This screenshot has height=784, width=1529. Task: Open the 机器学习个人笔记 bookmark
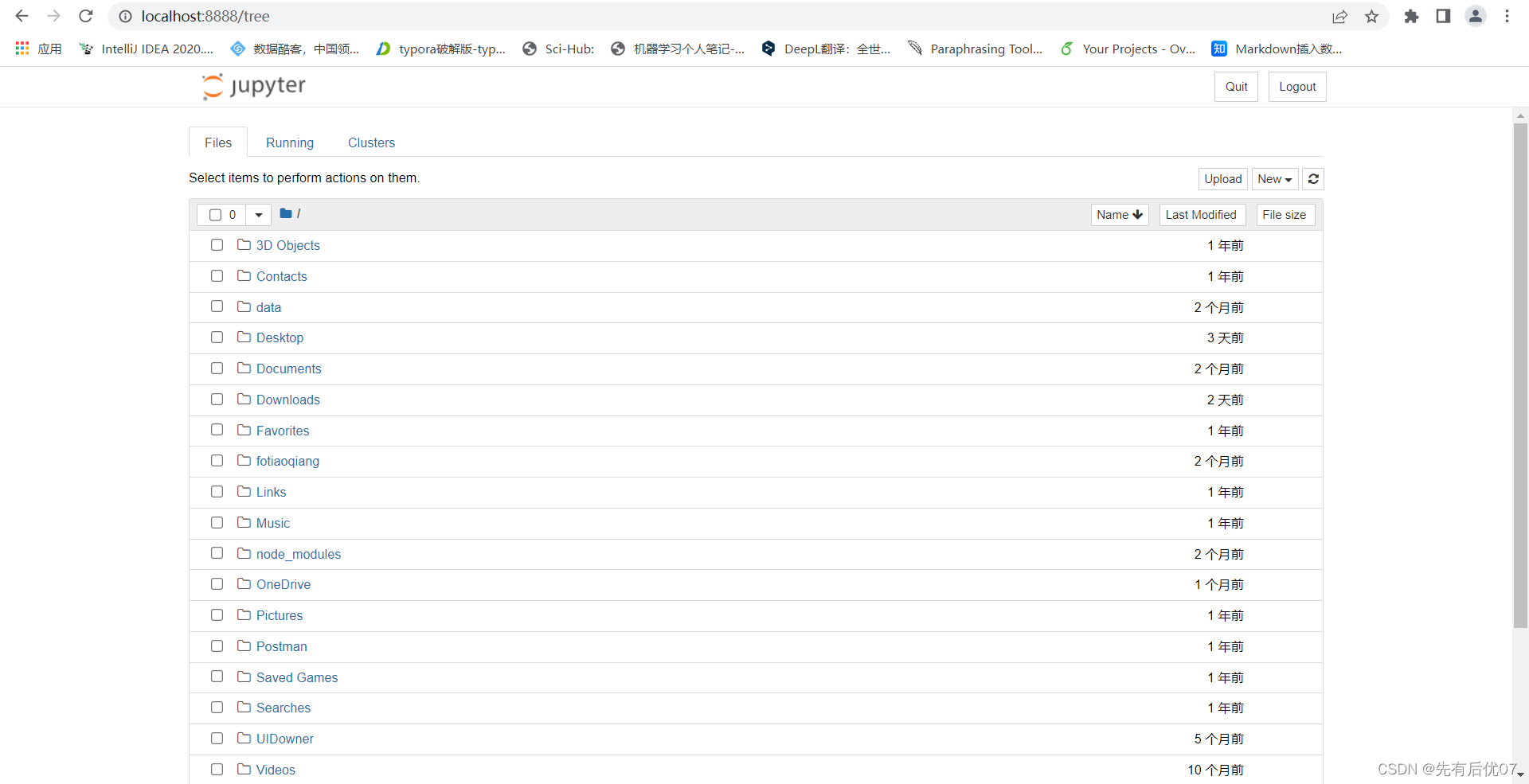pos(678,49)
